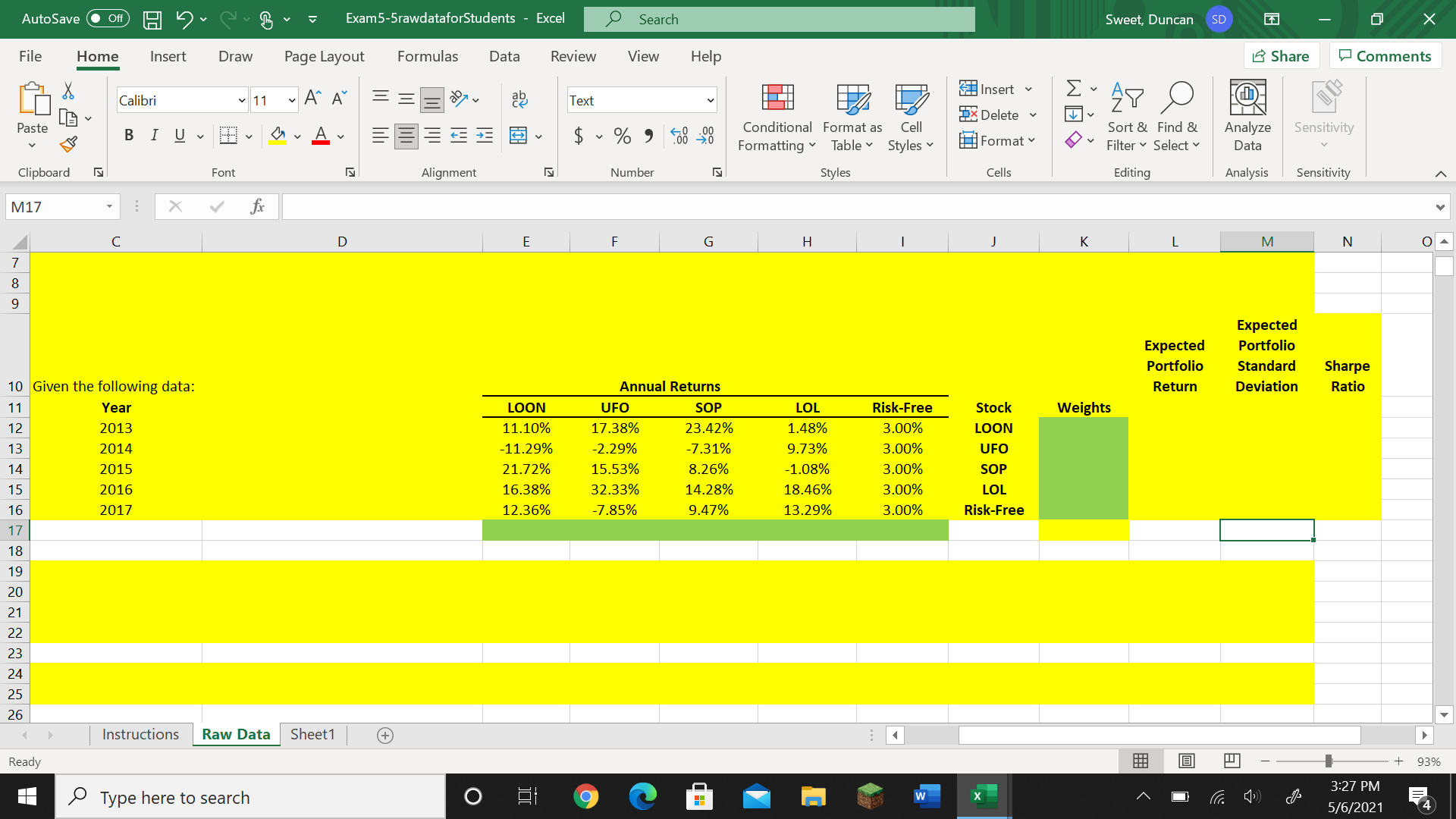Open the Instructions sheet tab
1456x819 pixels.
(x=140, y=734)
